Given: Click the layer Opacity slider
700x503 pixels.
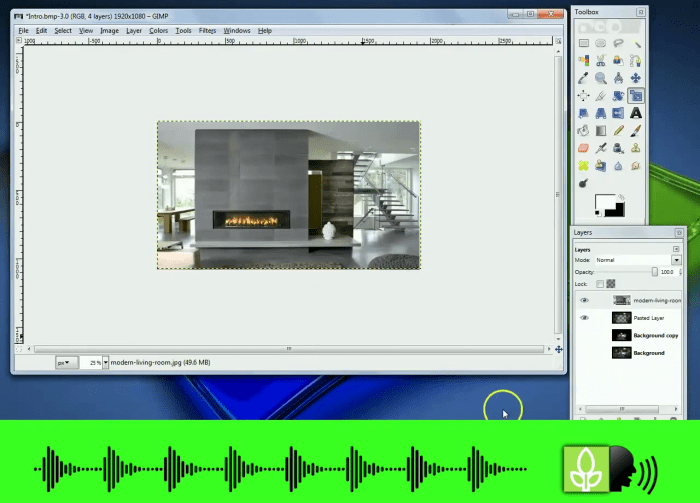Looking at the screenshot, I should click(x=625, y=272).
